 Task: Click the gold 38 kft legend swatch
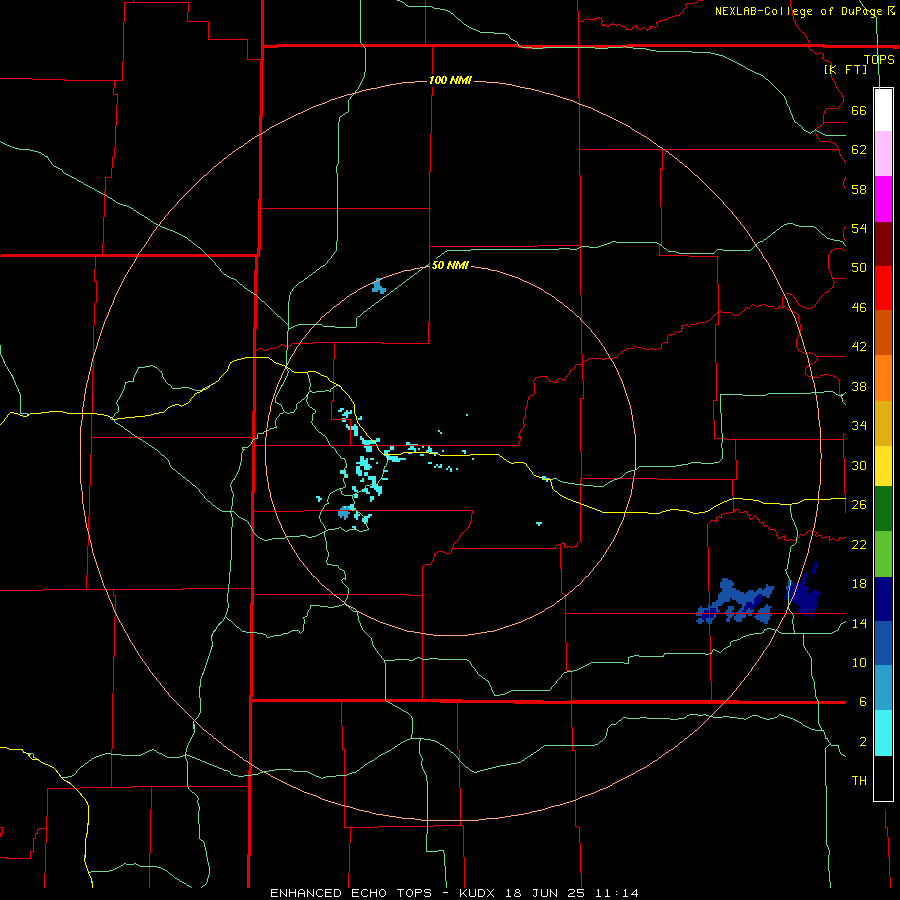click(x=883, y=423)
